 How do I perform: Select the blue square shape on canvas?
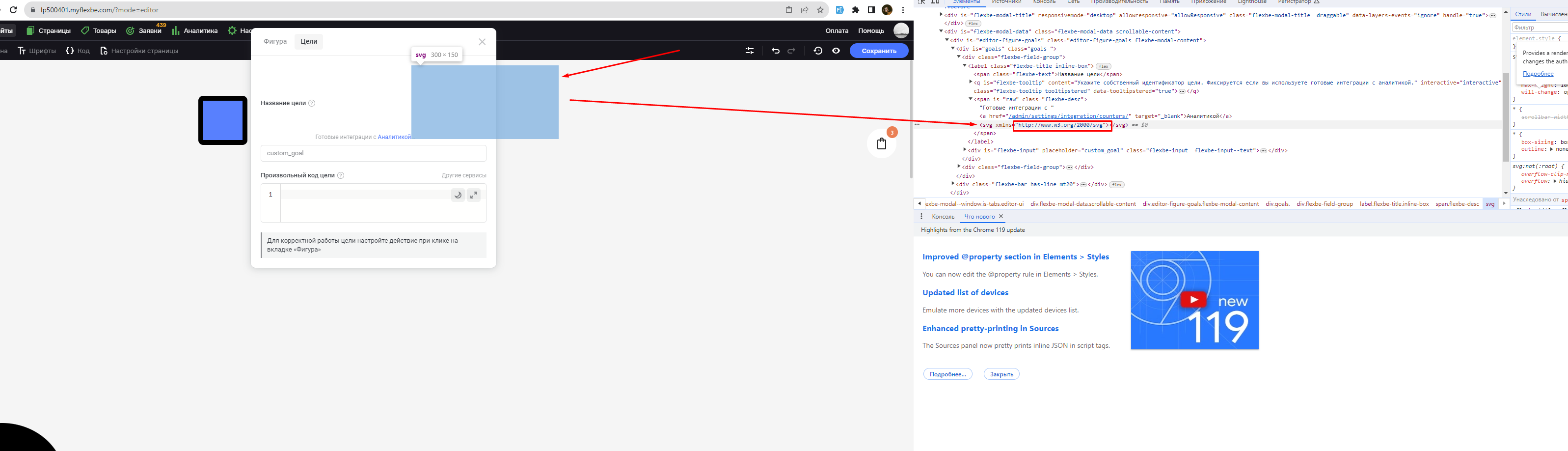[223, 121]
